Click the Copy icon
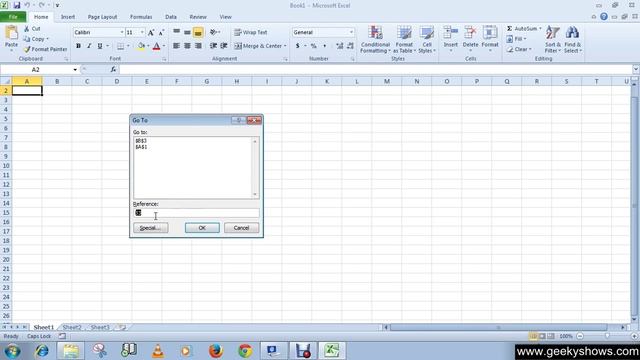Viewport: 640px width, 360px height. pyautogui.click(x=27, y=39)
